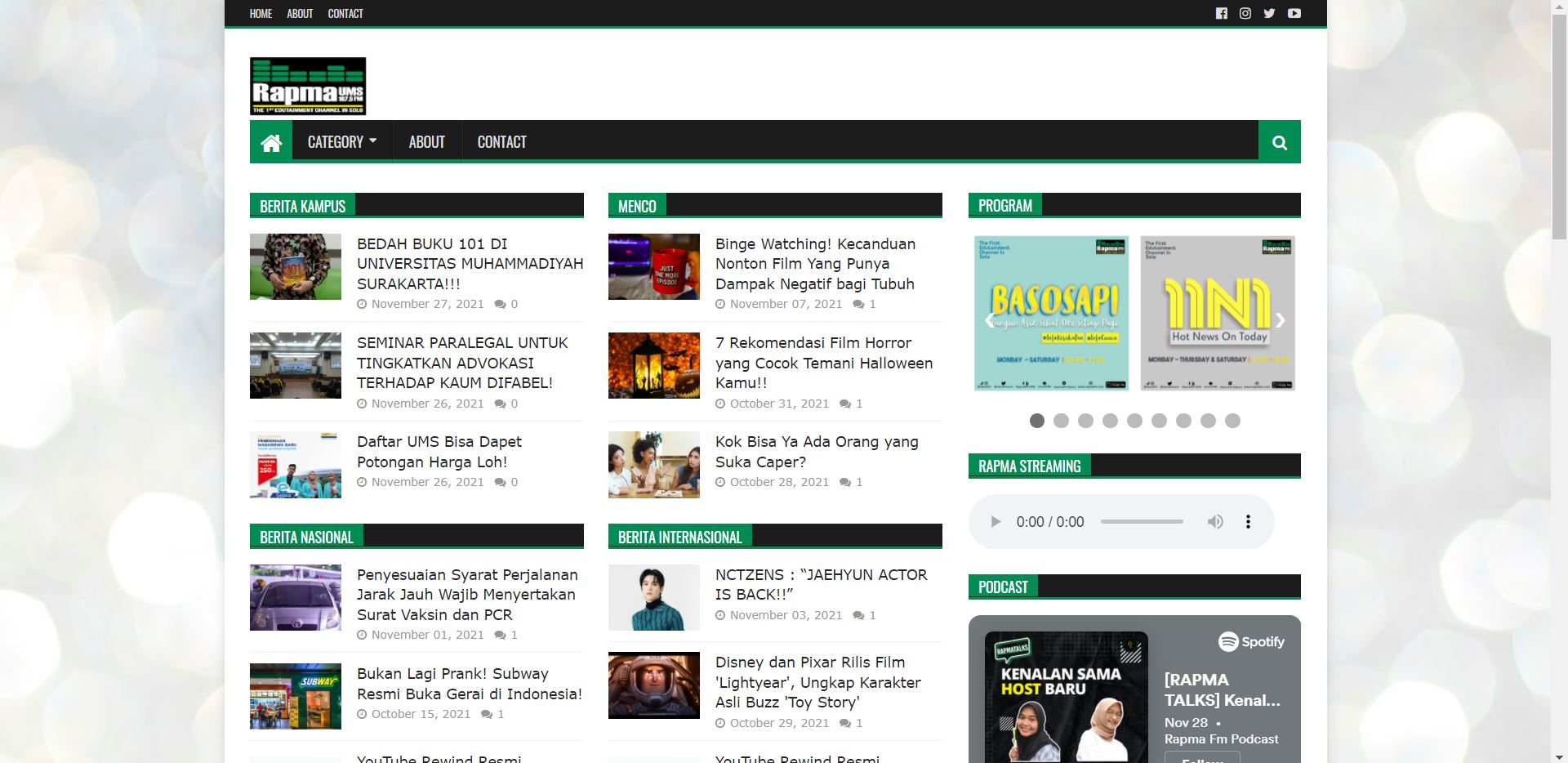Click the BASOSAPI program poster
The image size is (1568, 763).
(x=1052, y=314)
